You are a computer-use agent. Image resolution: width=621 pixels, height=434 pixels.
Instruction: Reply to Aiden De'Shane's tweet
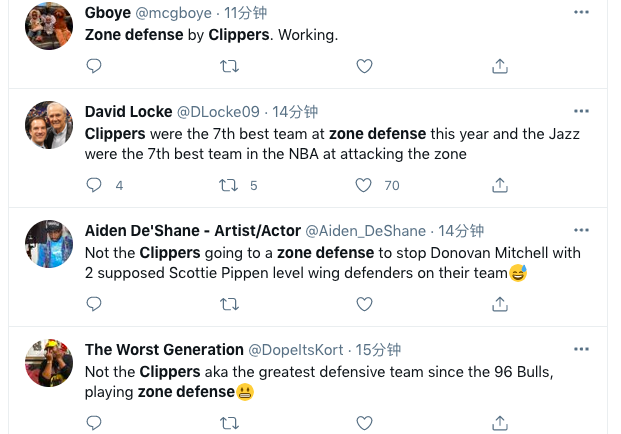click(94, 304)
